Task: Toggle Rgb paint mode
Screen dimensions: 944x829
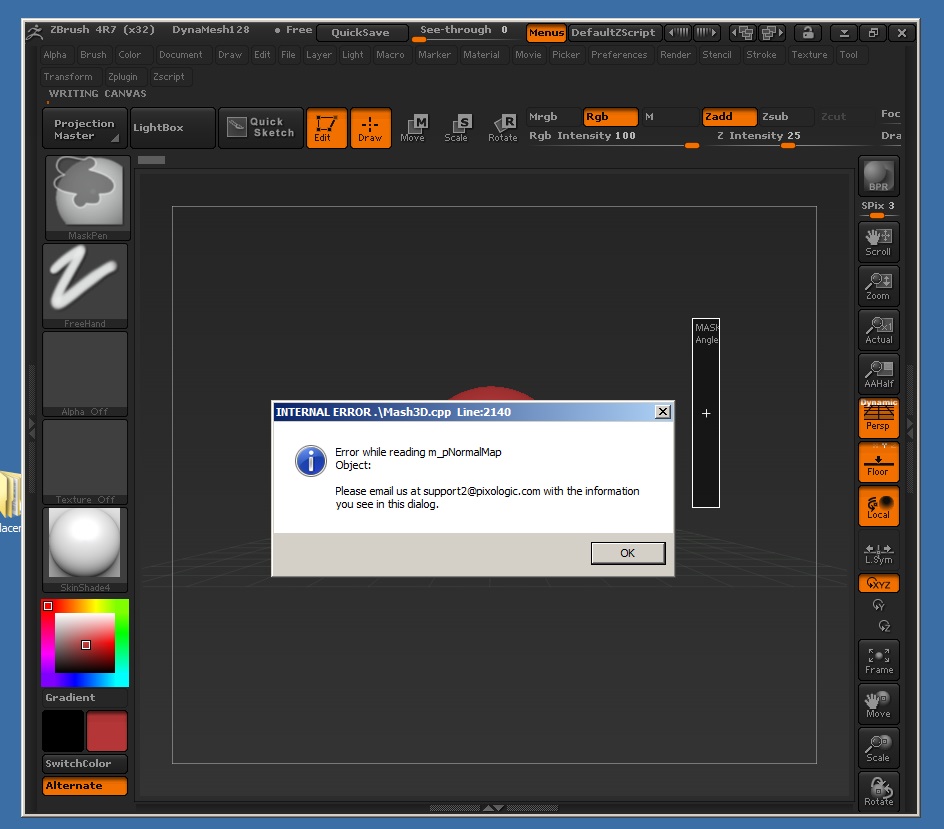Action: click(610, 117)
